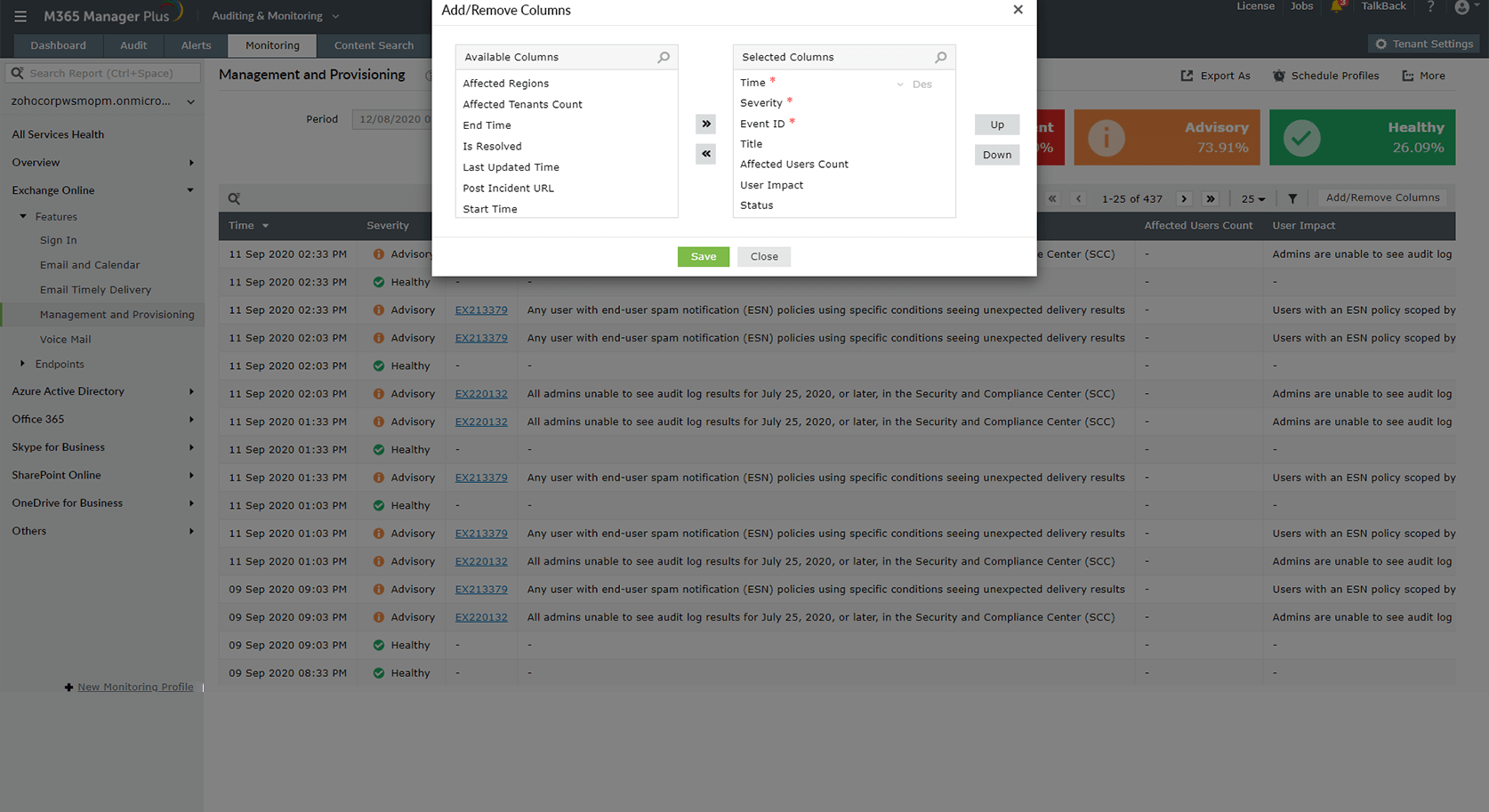Open the License menu item
This screenshot has height=812, width=1489.
pyautogui.click(x=1255, y=6)
